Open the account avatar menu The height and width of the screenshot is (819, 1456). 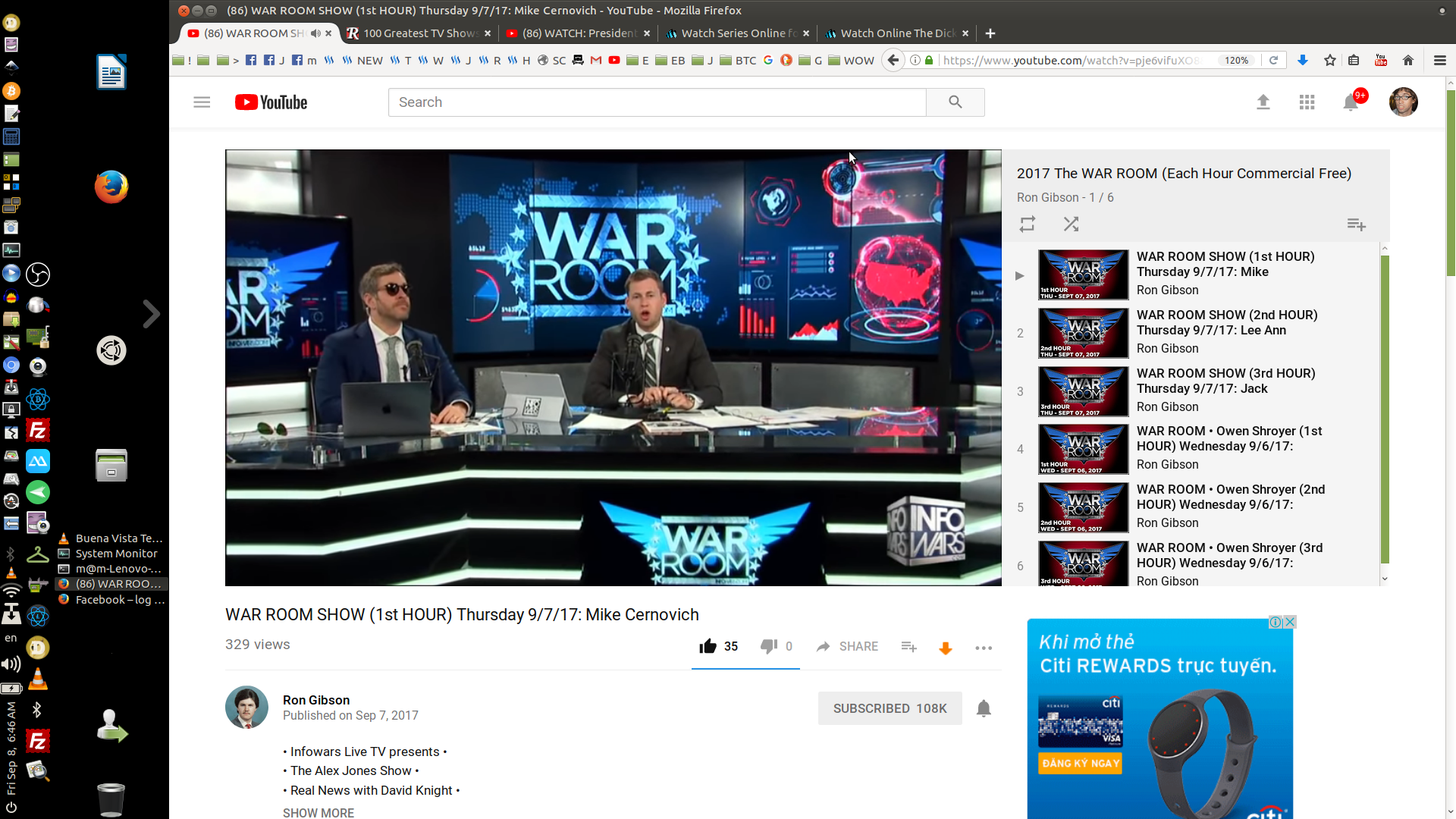pyautogui.click(x=1404, y=102)
